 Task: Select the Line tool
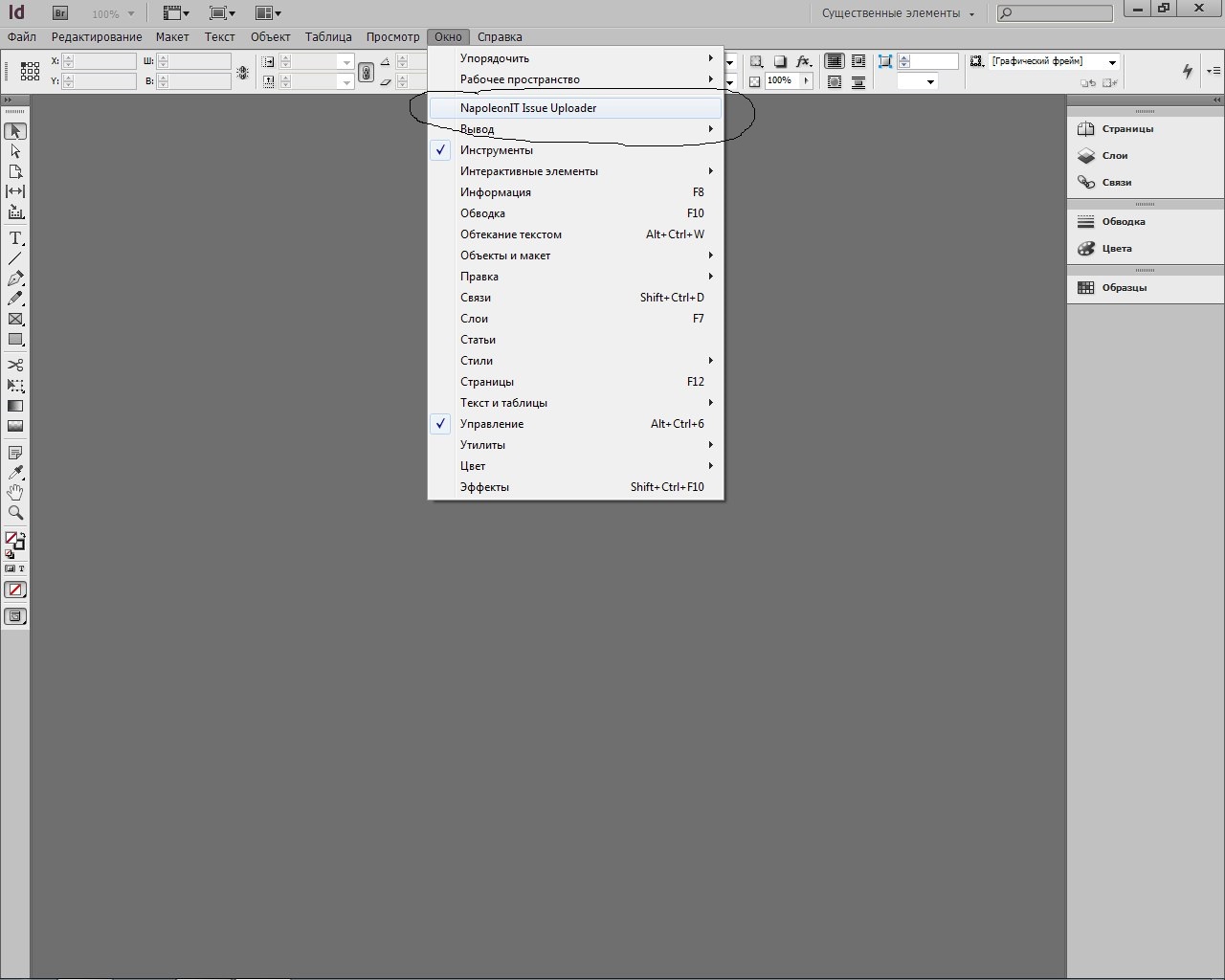click(15, 258)
